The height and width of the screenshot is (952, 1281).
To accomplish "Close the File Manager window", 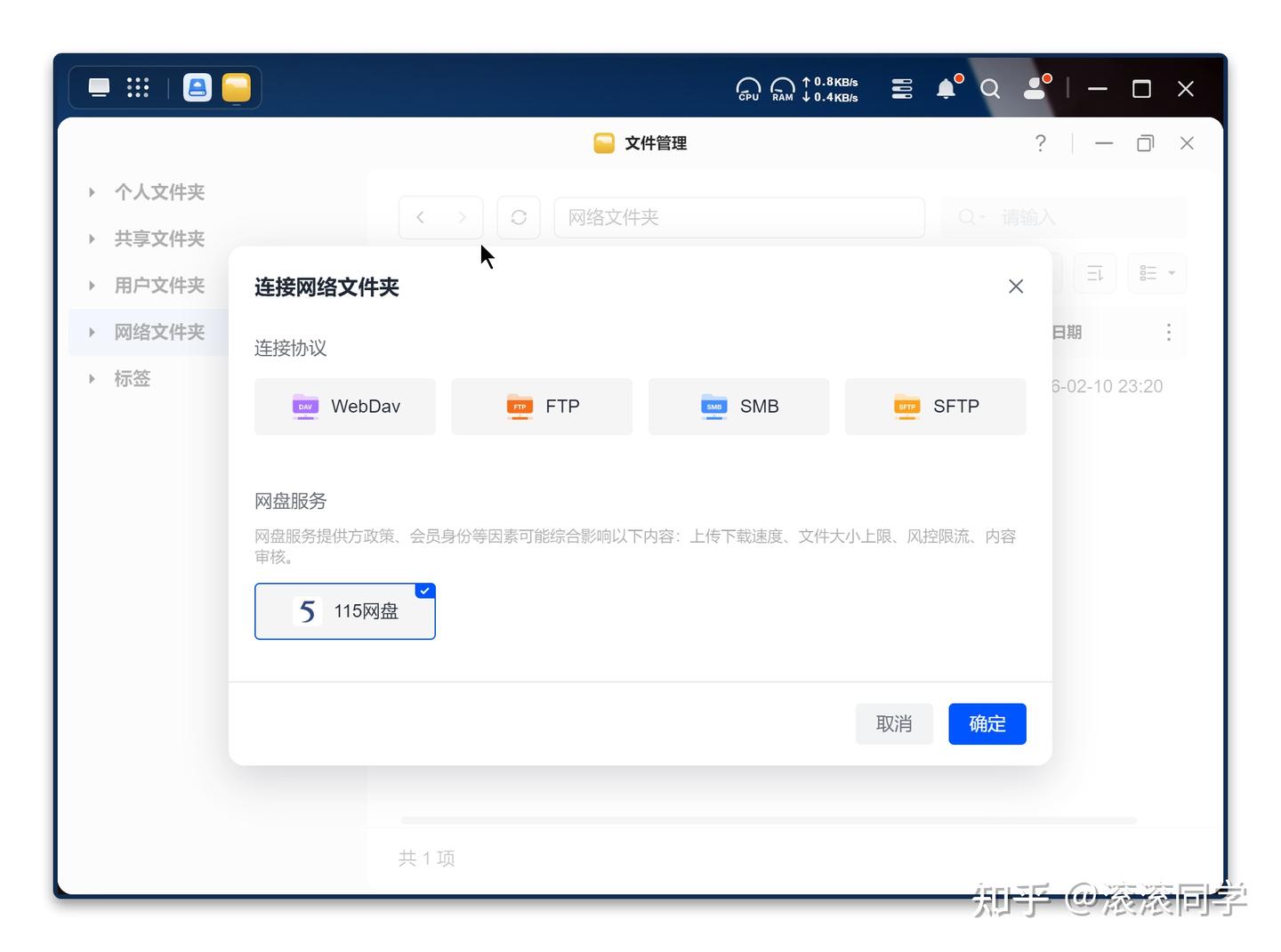I will pos(1187,143).
